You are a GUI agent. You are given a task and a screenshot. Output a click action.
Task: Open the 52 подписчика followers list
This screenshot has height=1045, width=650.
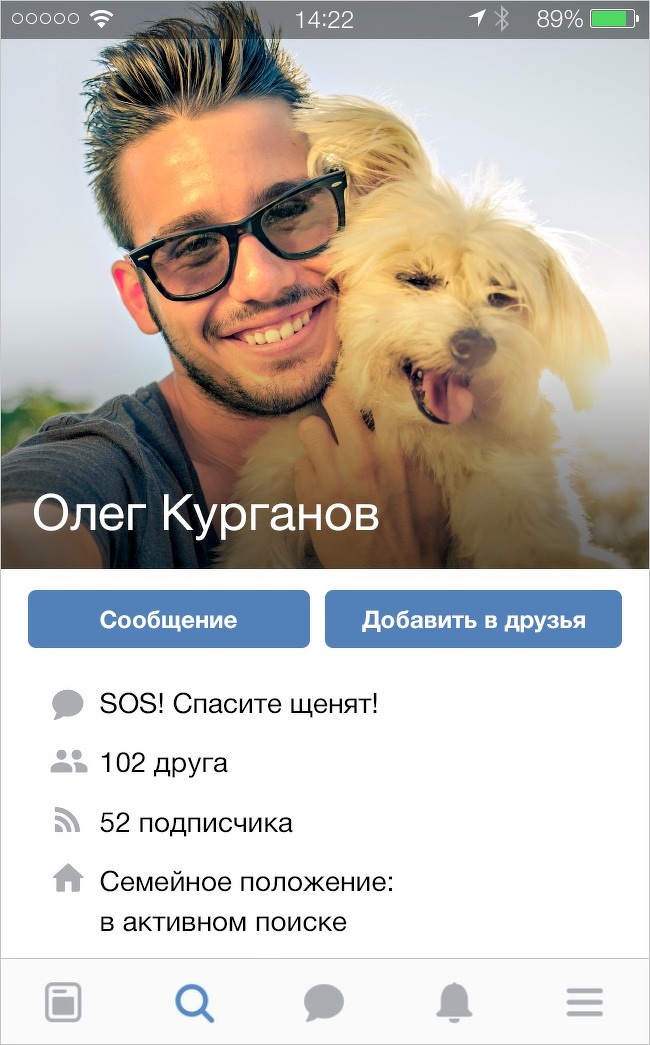[x=196, y=823]
